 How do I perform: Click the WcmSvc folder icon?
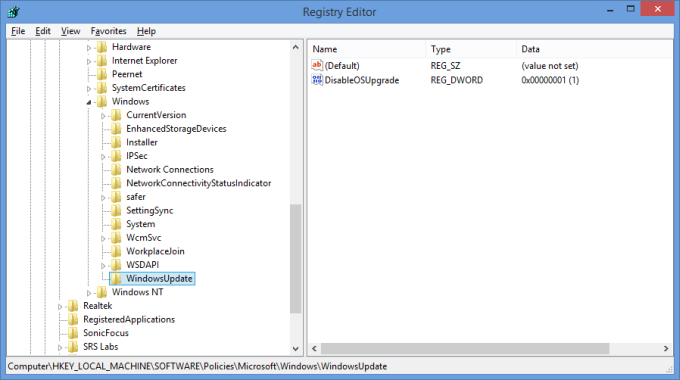click(116, 238)
